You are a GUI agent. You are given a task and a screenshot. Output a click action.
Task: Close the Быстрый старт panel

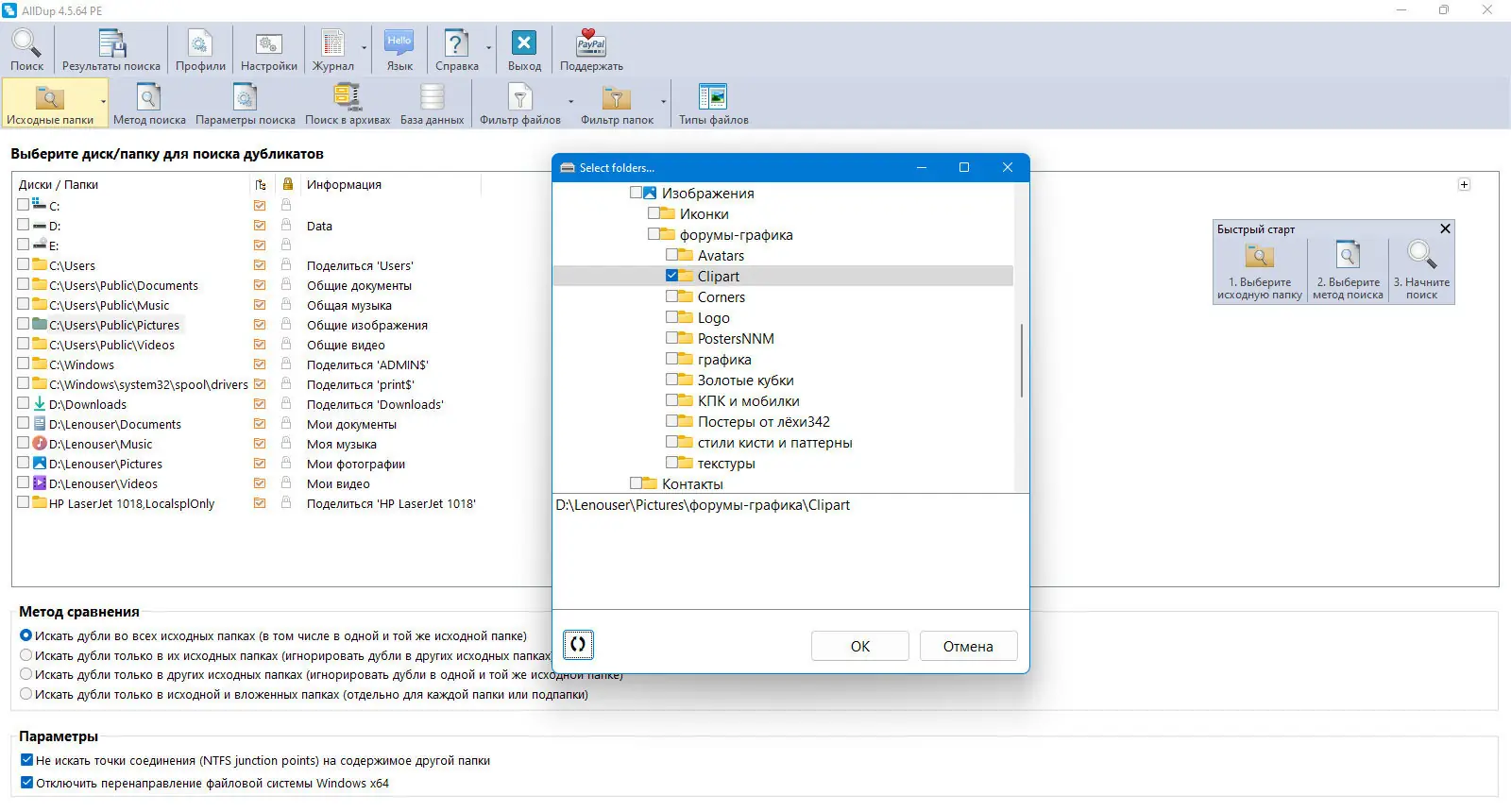1445,228
